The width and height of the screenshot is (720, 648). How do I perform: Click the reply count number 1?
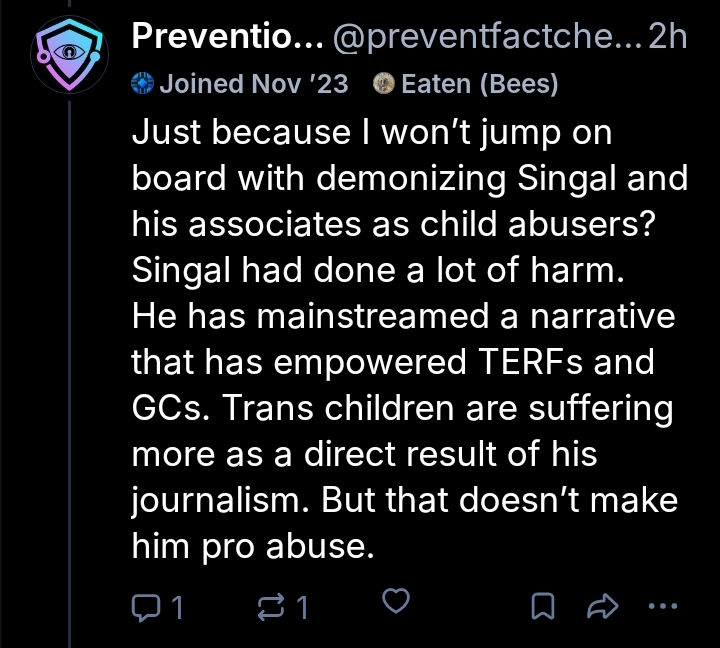tap(177, 605)
